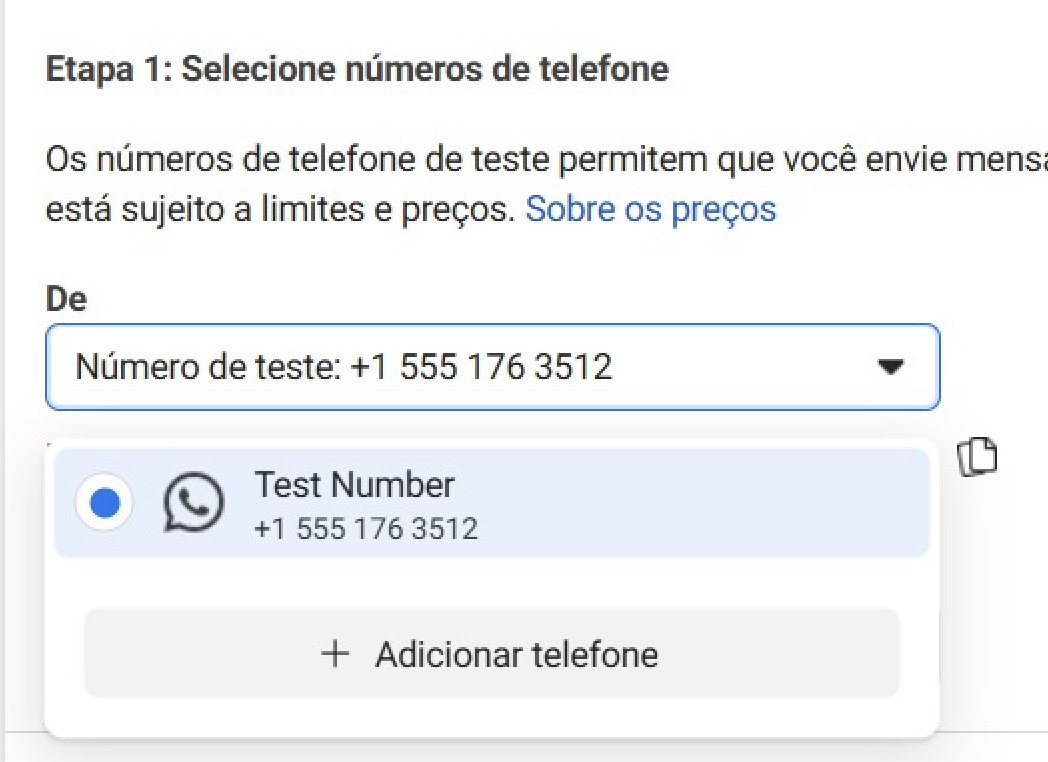Click the plus icon in Adicionar telefone
This screenshot has height=762, width=1048.
335,654
